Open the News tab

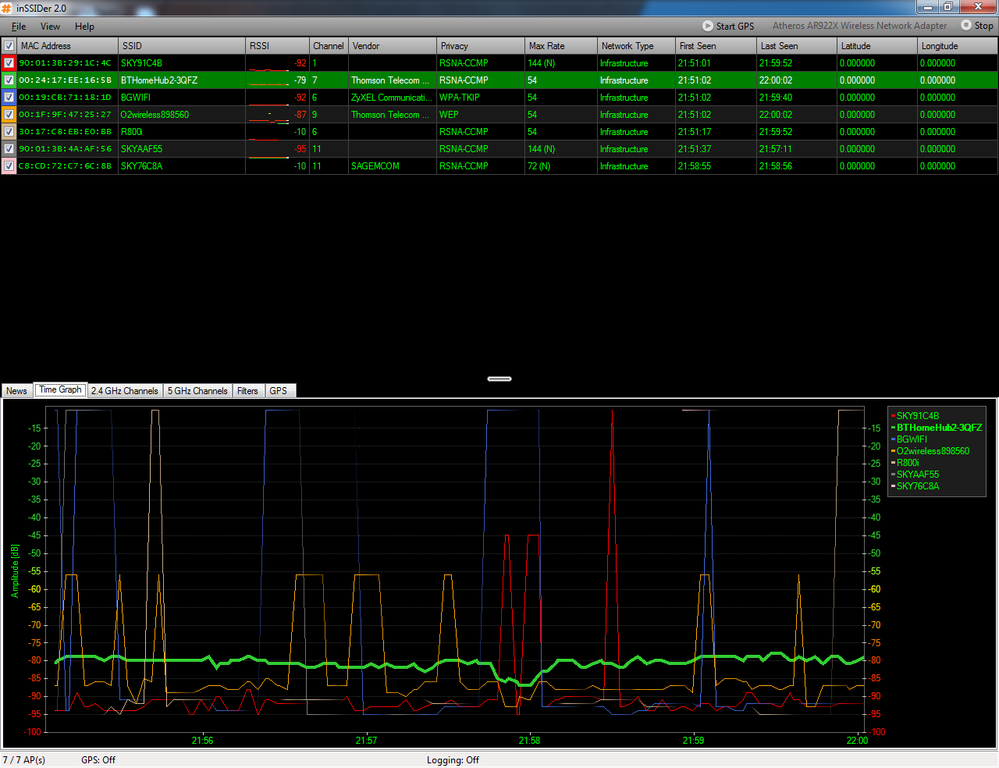(x=17, y=391)
